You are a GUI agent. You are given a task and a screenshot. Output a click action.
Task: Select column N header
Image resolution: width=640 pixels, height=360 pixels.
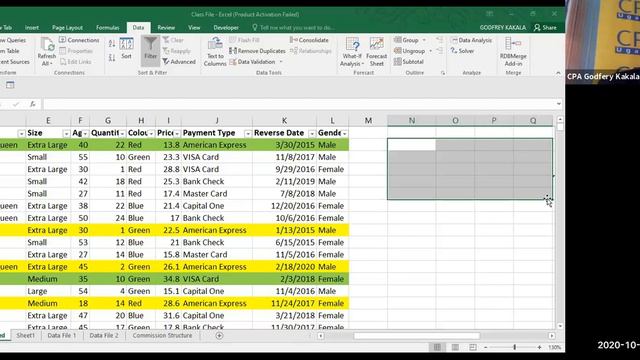(411, 121)
